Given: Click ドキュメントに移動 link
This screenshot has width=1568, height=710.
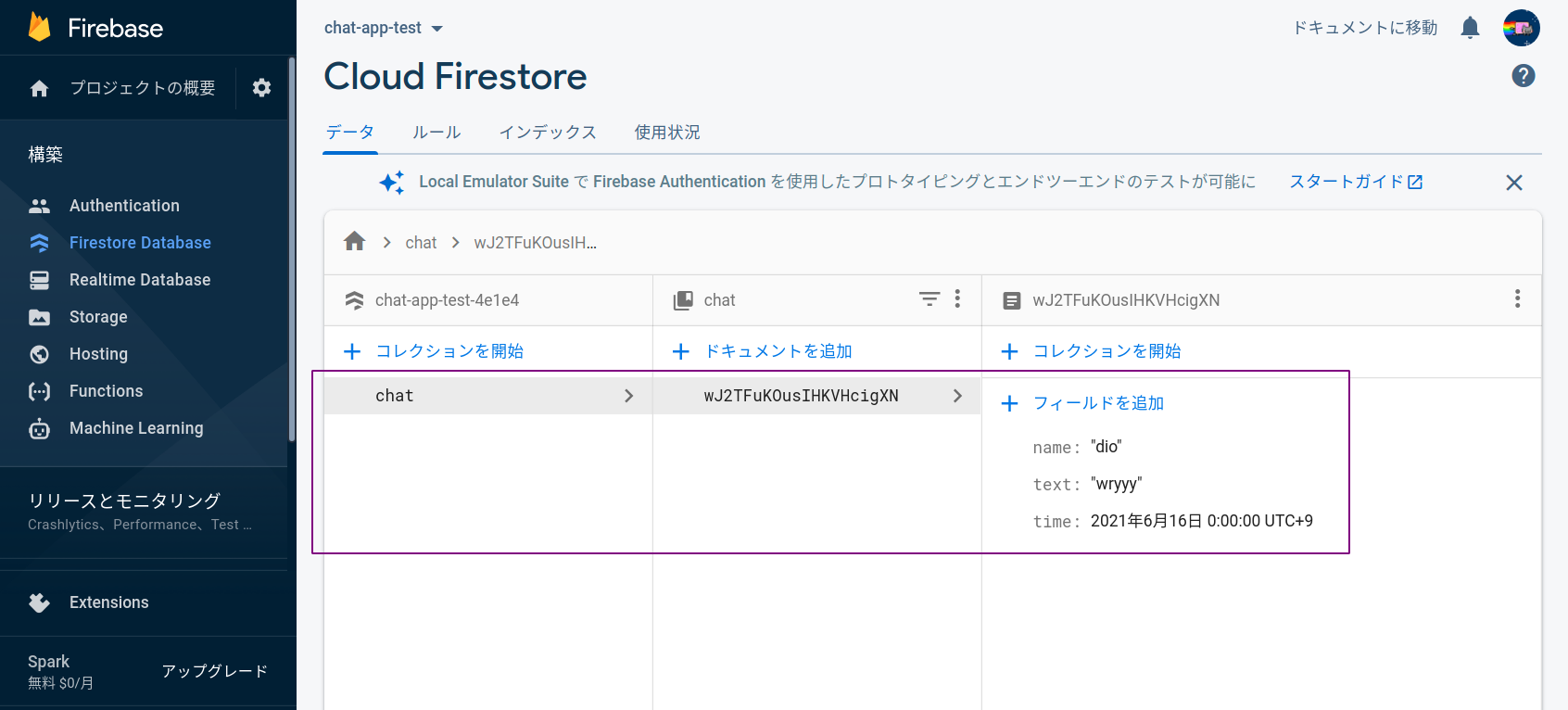Looking at the screenshot, I should [1365, 28].
